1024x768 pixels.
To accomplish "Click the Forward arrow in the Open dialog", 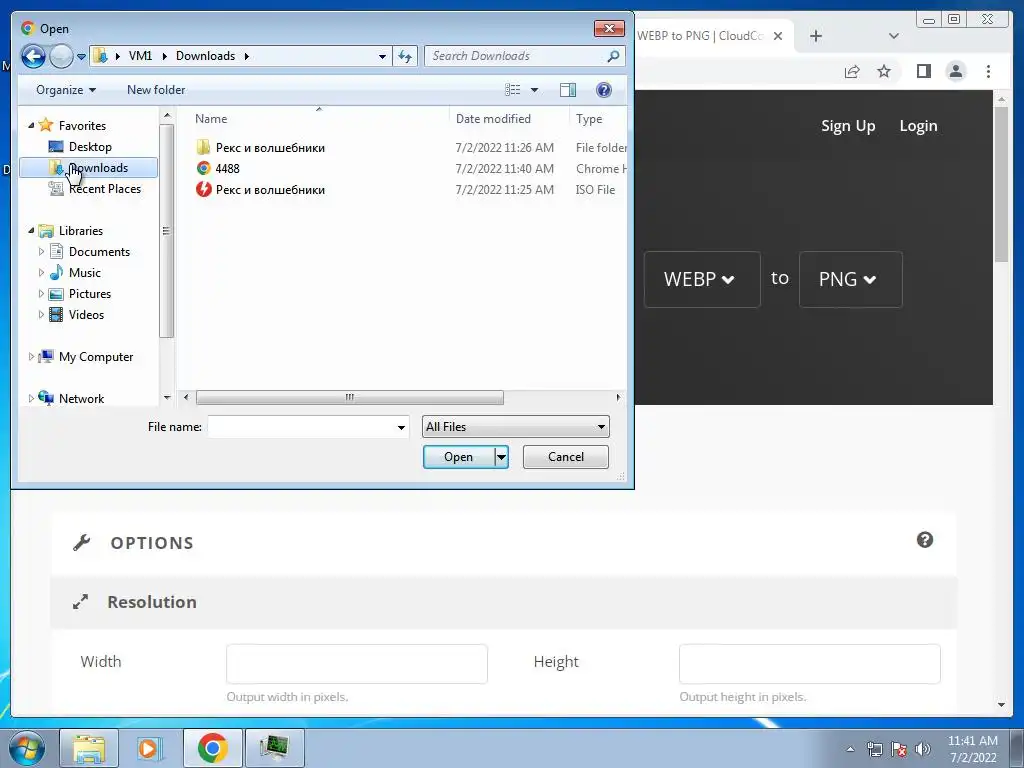I will click(61, 56).
